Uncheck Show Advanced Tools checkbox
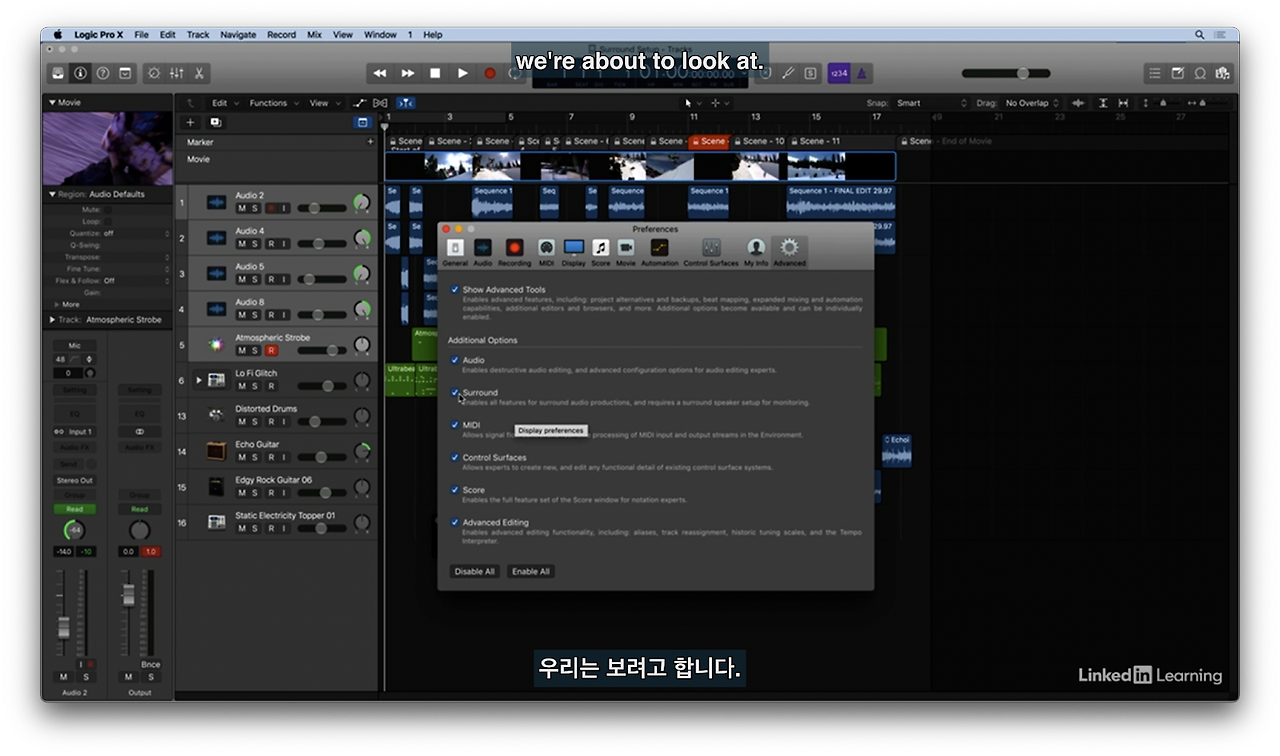 (455, 290)
